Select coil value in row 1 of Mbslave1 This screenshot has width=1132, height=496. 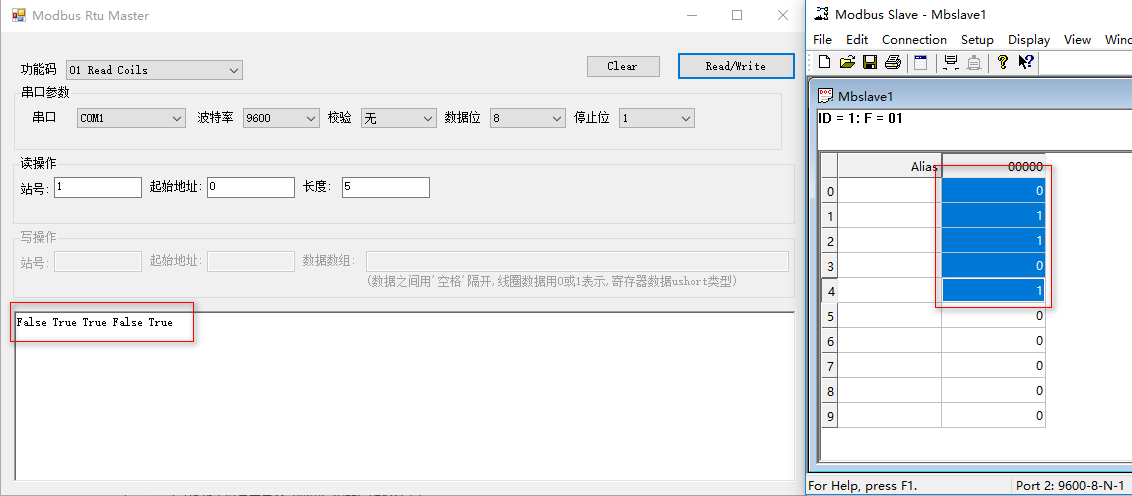[993, 216]
